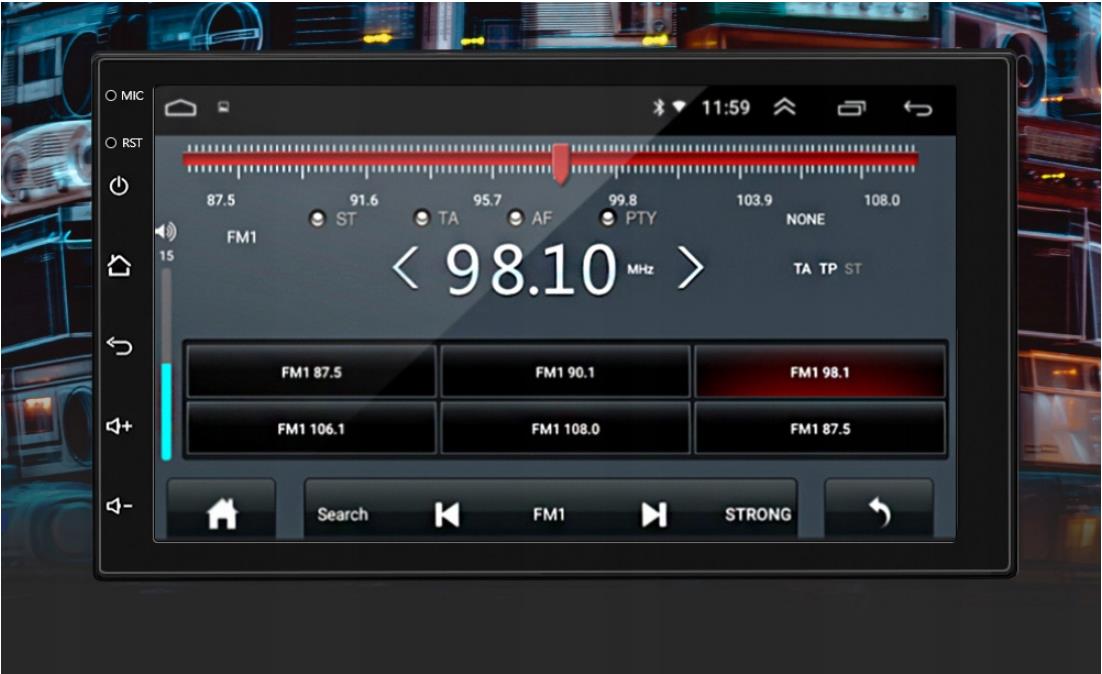1102x674 pixels.
Task: Adjust the cyan volume level bar
Action: (x=167, y=411)
